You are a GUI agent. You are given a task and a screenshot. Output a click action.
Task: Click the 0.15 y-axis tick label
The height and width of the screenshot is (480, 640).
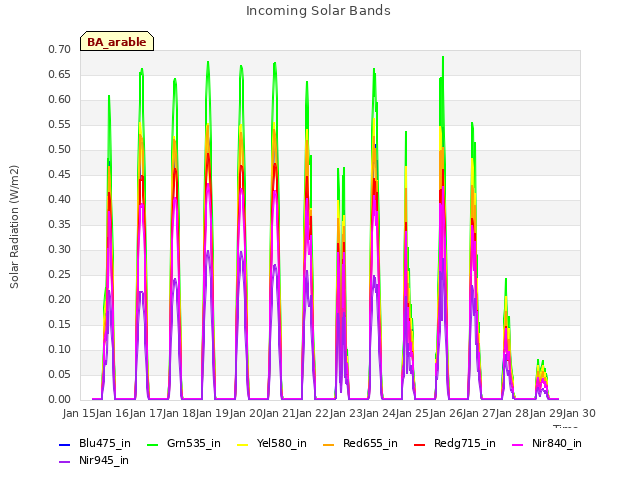point(60,324)
